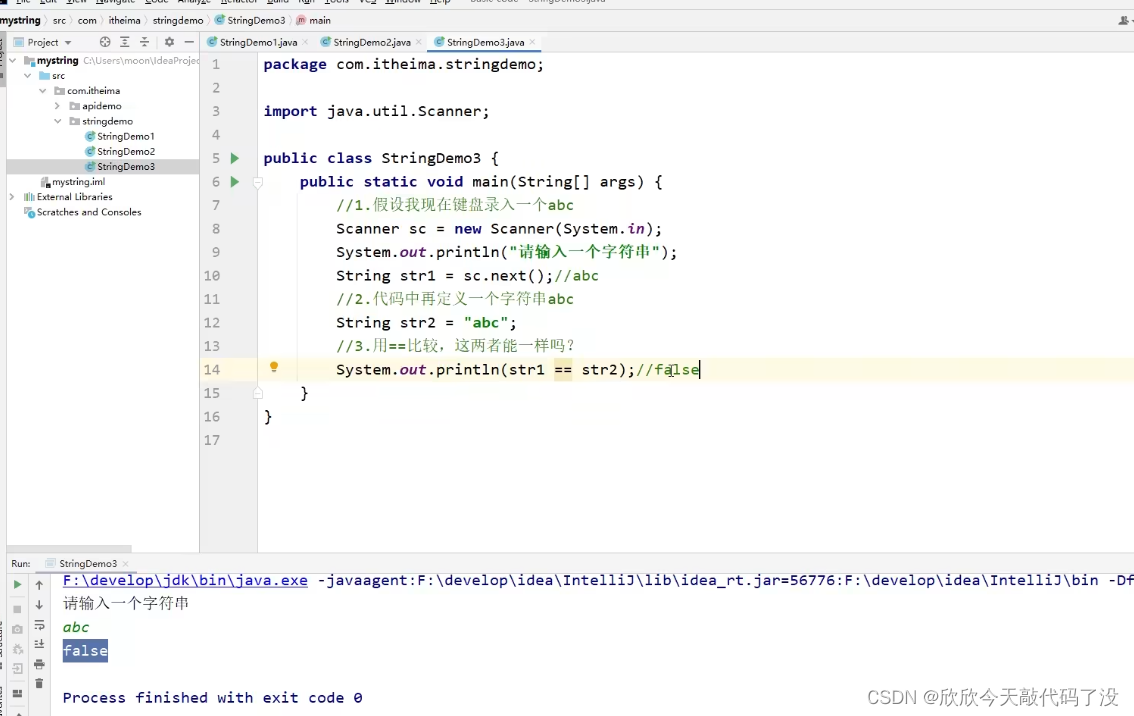Open the StringDemo2.java tab
The height and width of the screenshot is (716, 1134).
370,43
